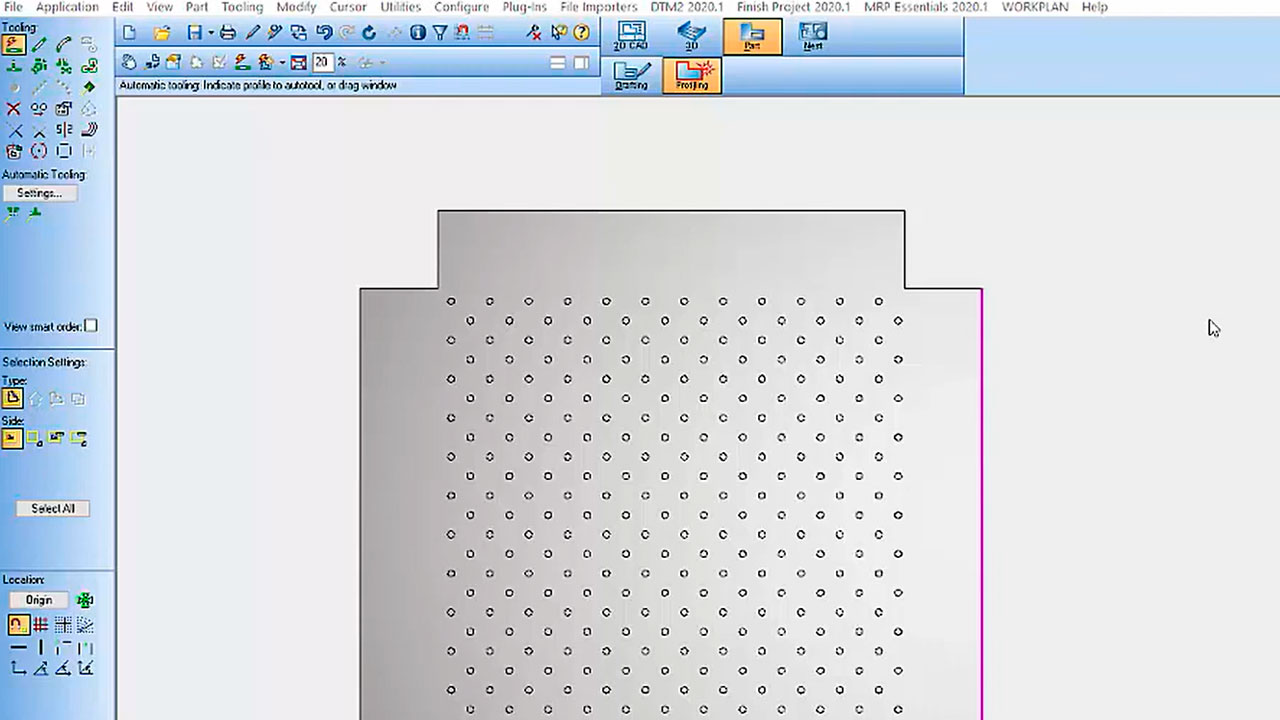Viewport: 1280px width, 720px height.
Task: Open the Utilities menu
Action: tap(400, 7)
